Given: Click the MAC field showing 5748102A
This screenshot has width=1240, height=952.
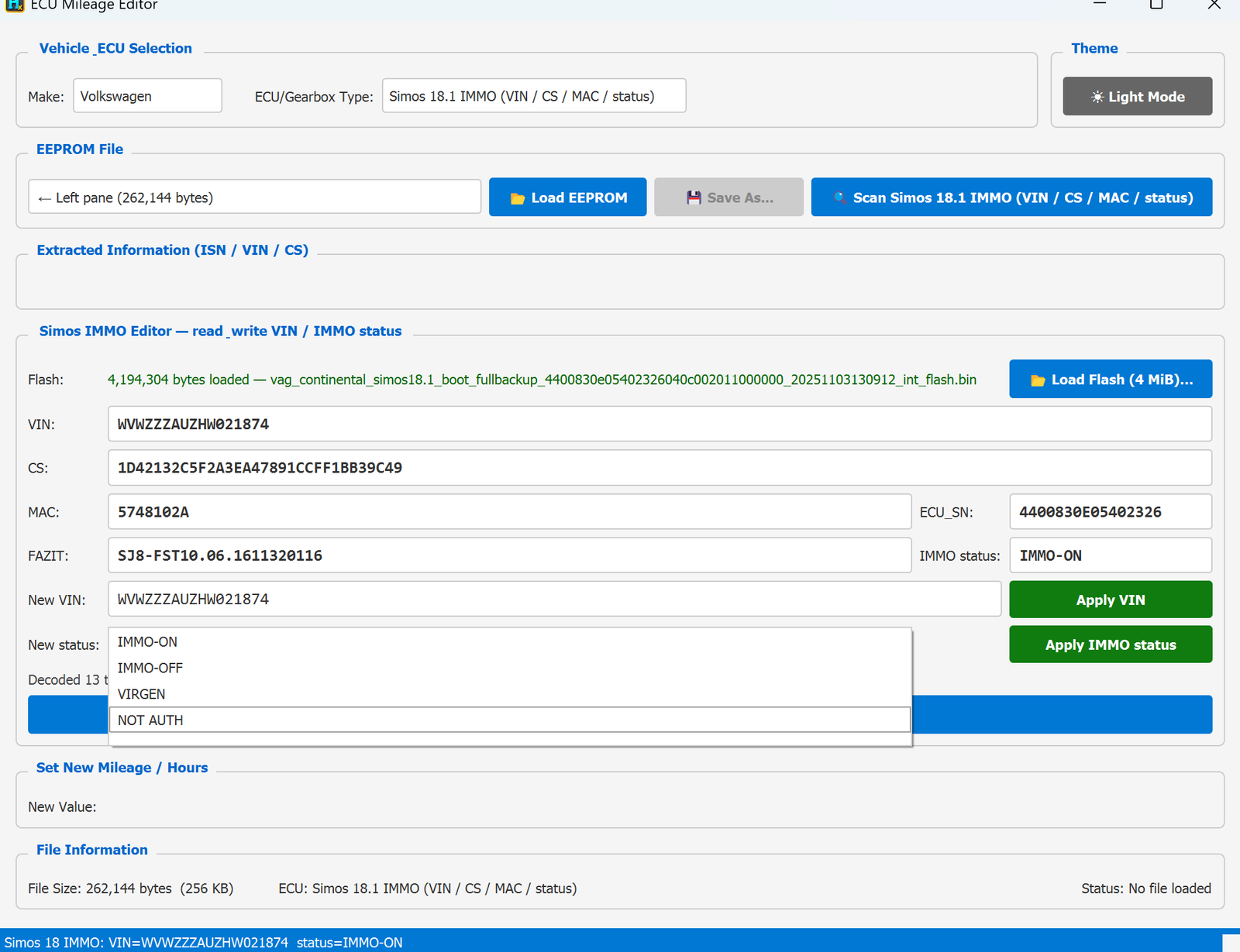Looking at the screenshot, I should tap(509, 512).
